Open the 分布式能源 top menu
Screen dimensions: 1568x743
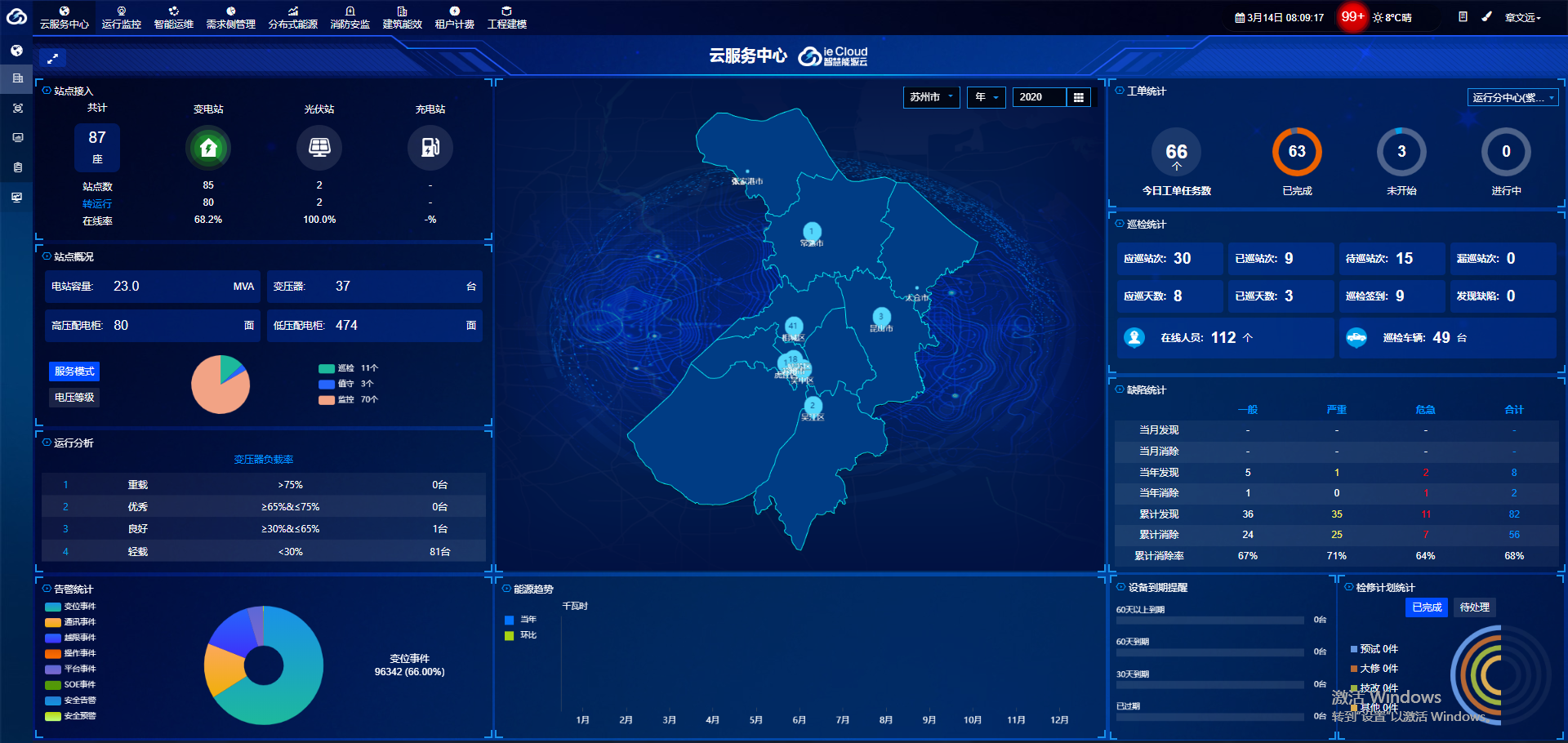click(293, 17)
